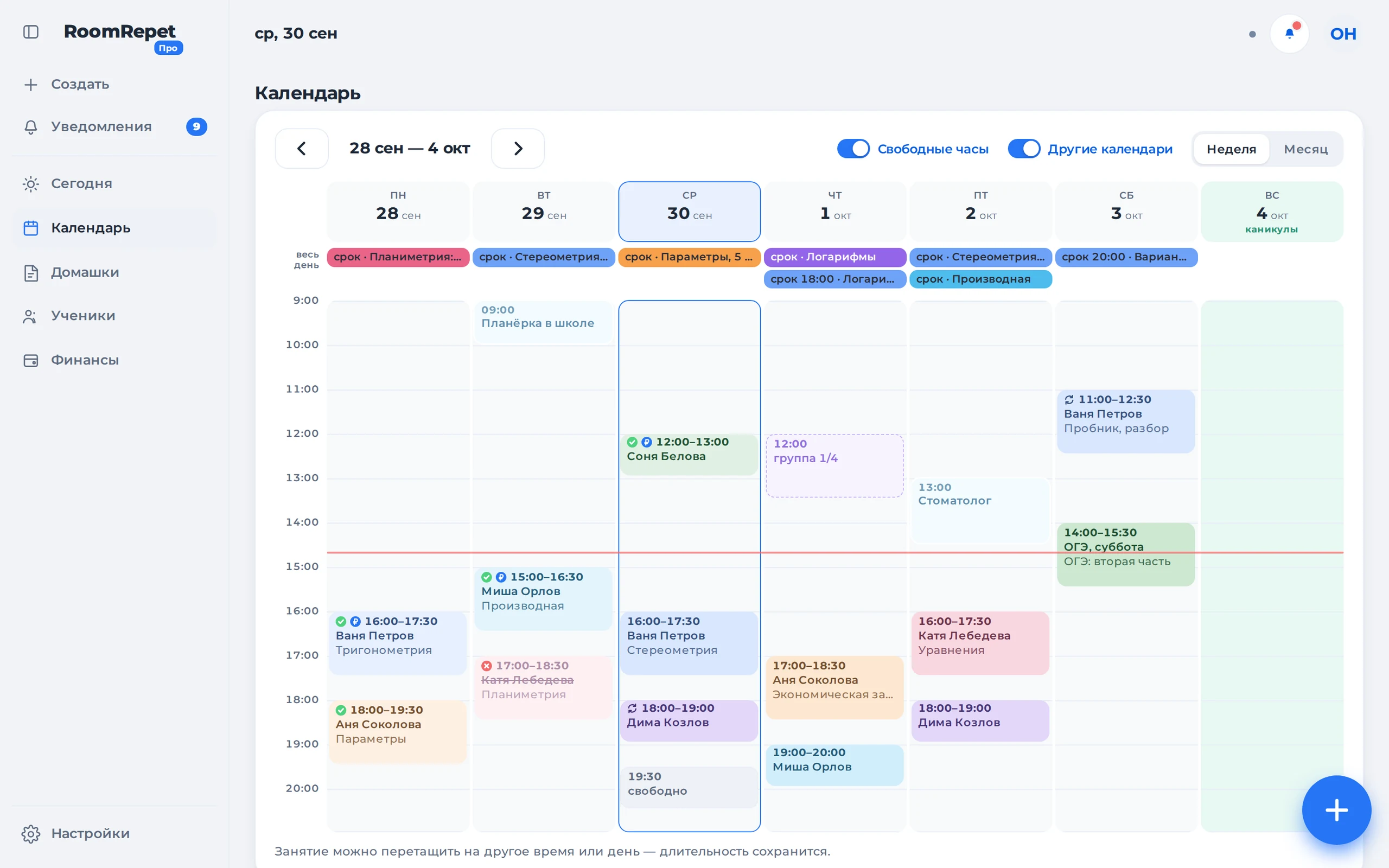Screen dimensions: 1389x868
Task: Click the green check on Аня Соколова Monday lesson
Action: pos(341,710)
